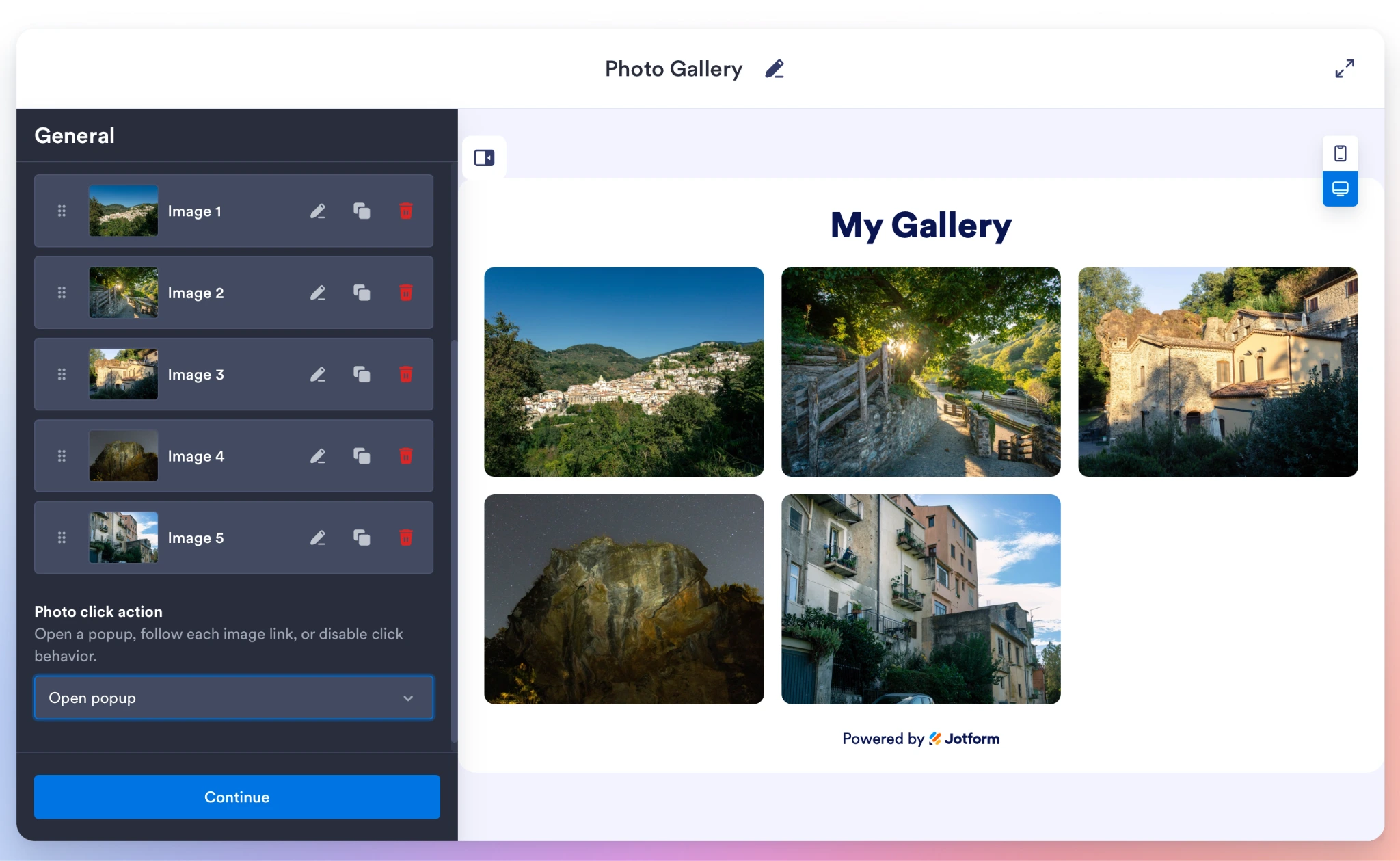
Task: Duplicate Image 2
Action: click(x=362, y=293)
